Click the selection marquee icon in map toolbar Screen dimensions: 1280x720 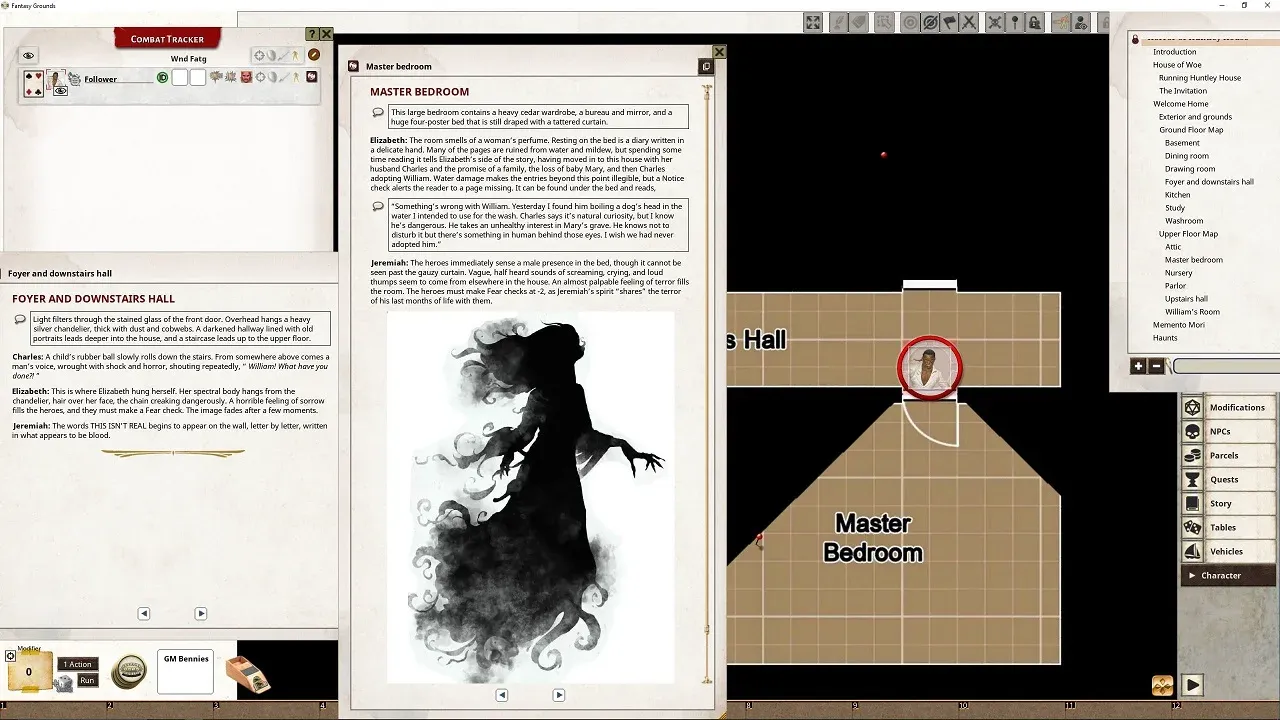[884, 23]
